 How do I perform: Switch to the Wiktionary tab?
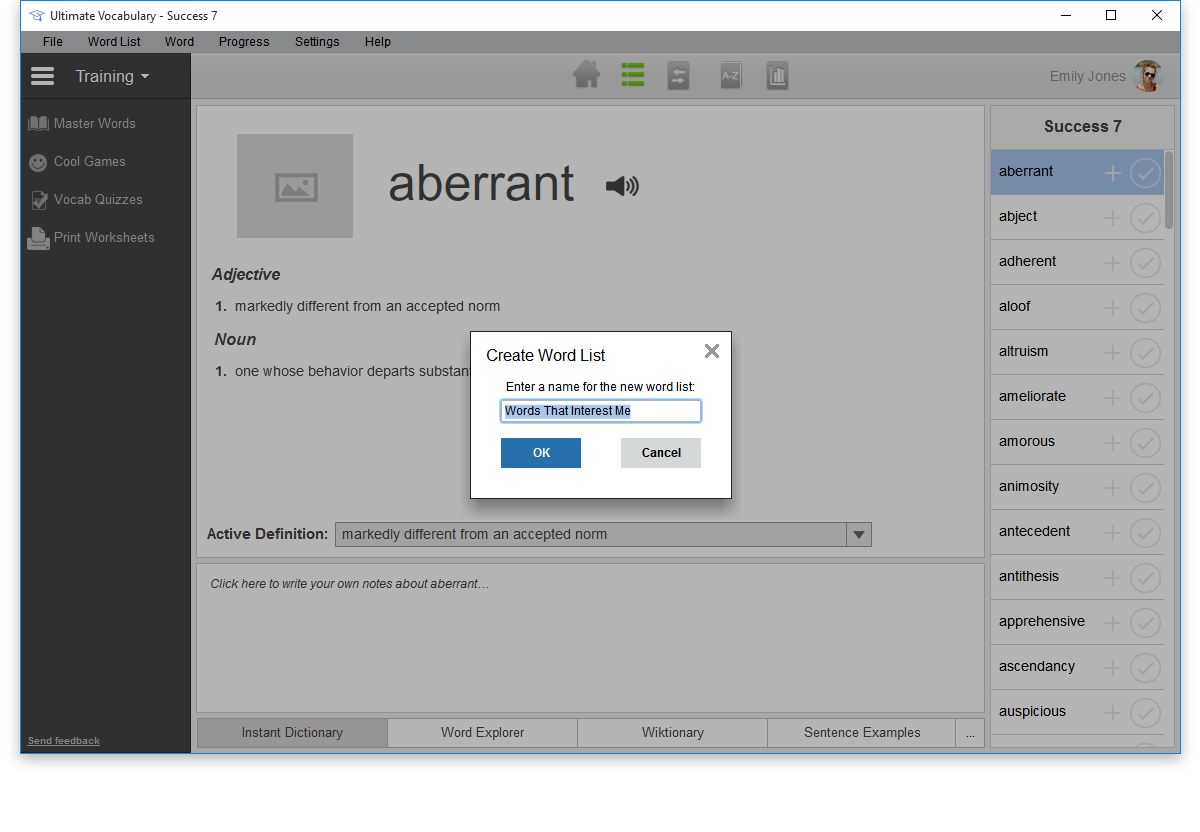(672, 733)
